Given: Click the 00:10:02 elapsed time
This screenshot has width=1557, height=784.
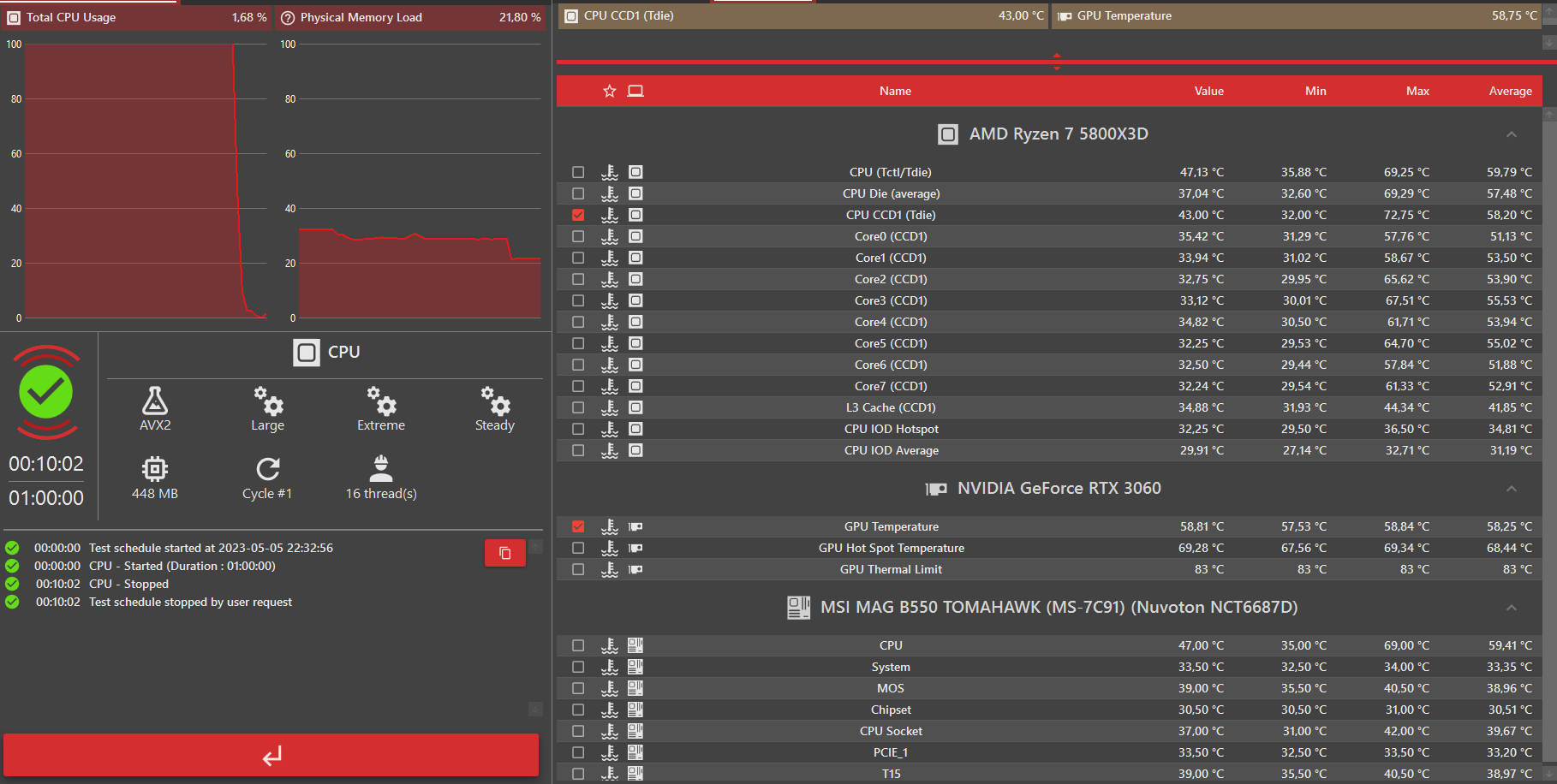Looking at the screenshot, I should click(x=46, y=464).
